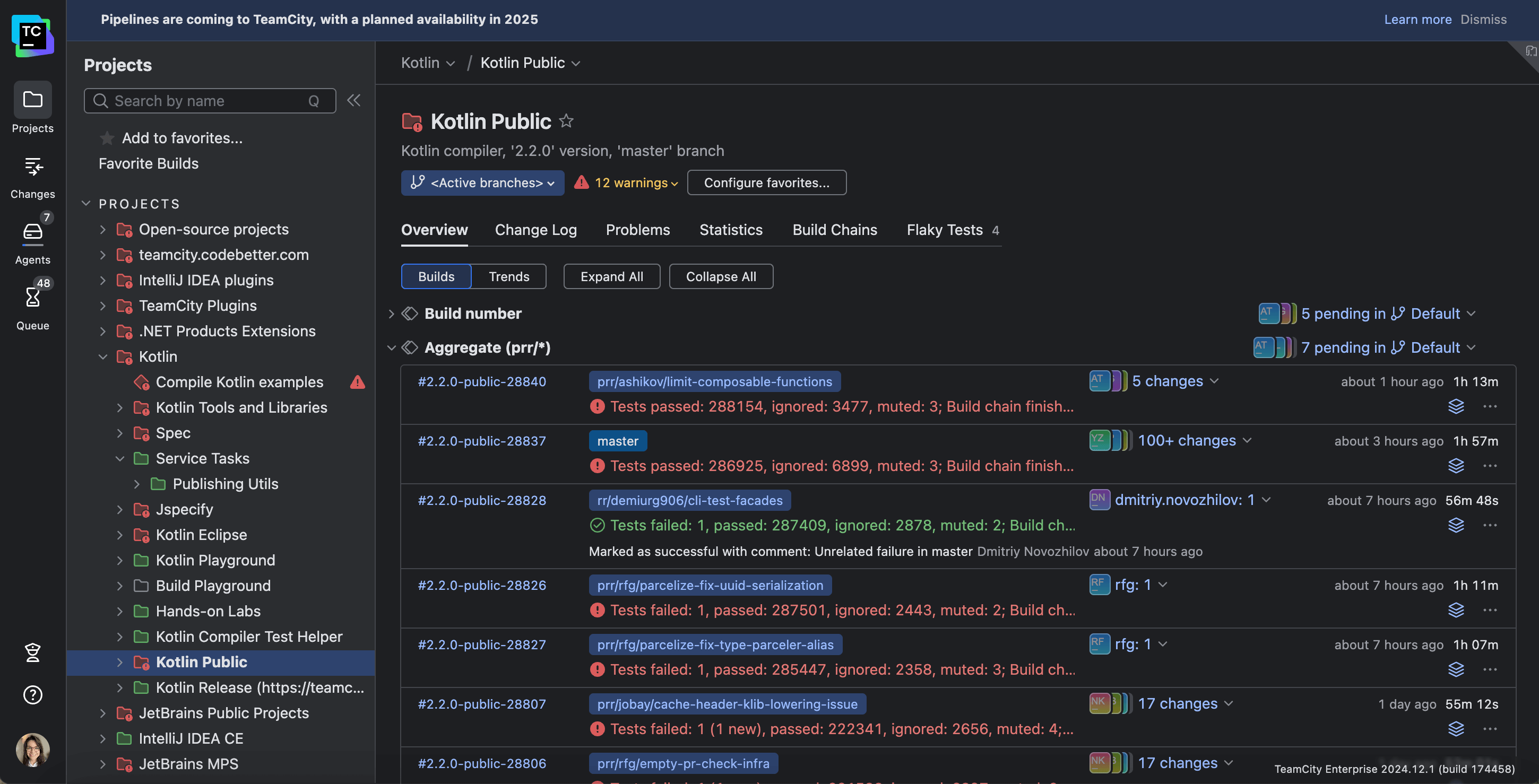The width and height of the screenshot is (1539, 784).
Task: Open build chain layers icon for build 28837
Action: click(x=1456, y=466)
